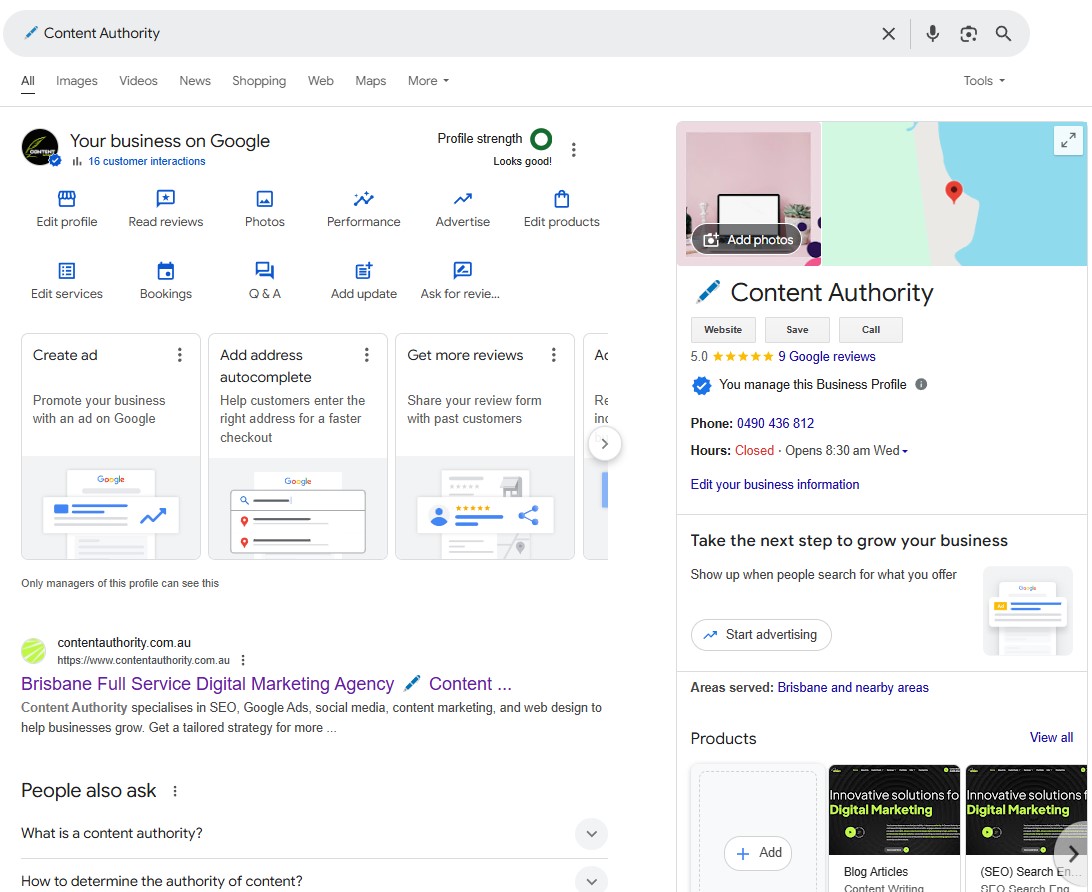Open the business hours dropdown
The image size is (1092, 892).
[x=903, y=450]
